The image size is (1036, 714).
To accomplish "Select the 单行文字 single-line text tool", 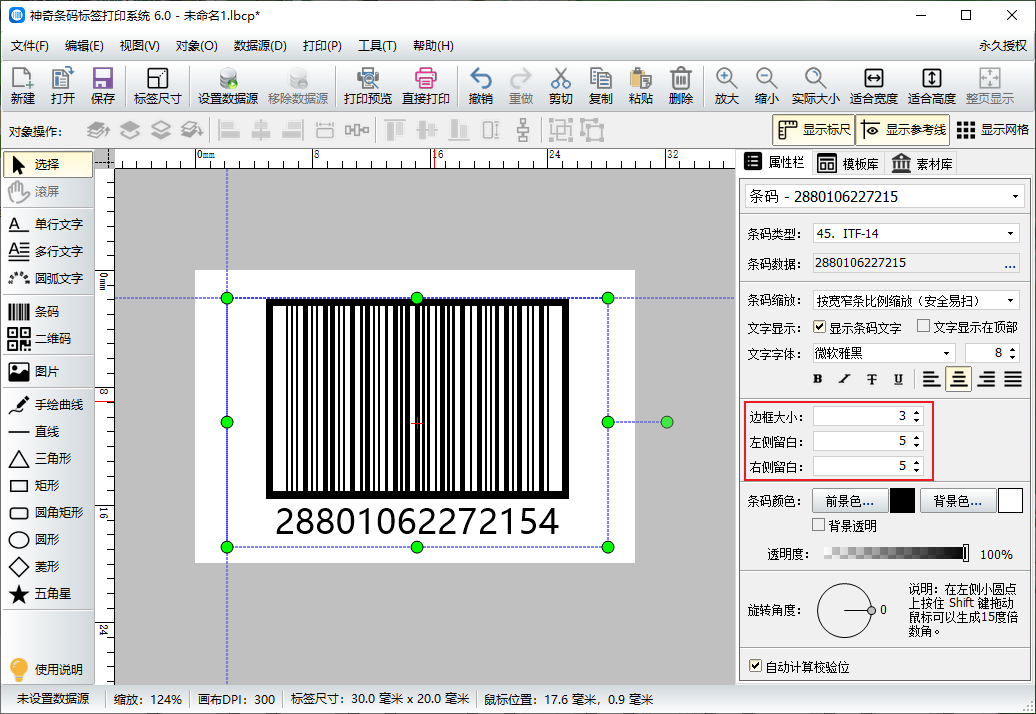I will click(48, 225).
